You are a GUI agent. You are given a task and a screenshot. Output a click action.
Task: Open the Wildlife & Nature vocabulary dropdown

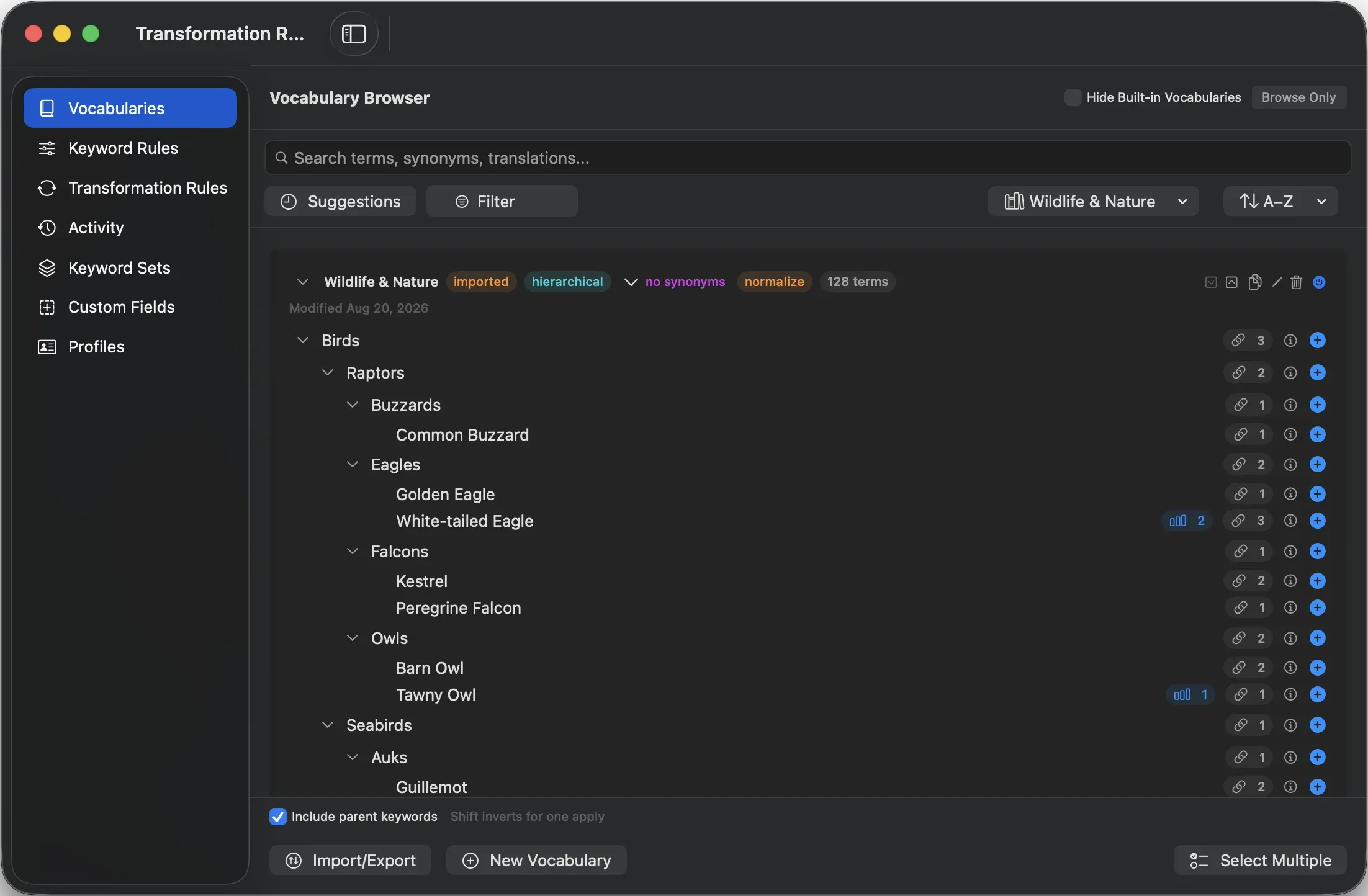point(1093,201)
